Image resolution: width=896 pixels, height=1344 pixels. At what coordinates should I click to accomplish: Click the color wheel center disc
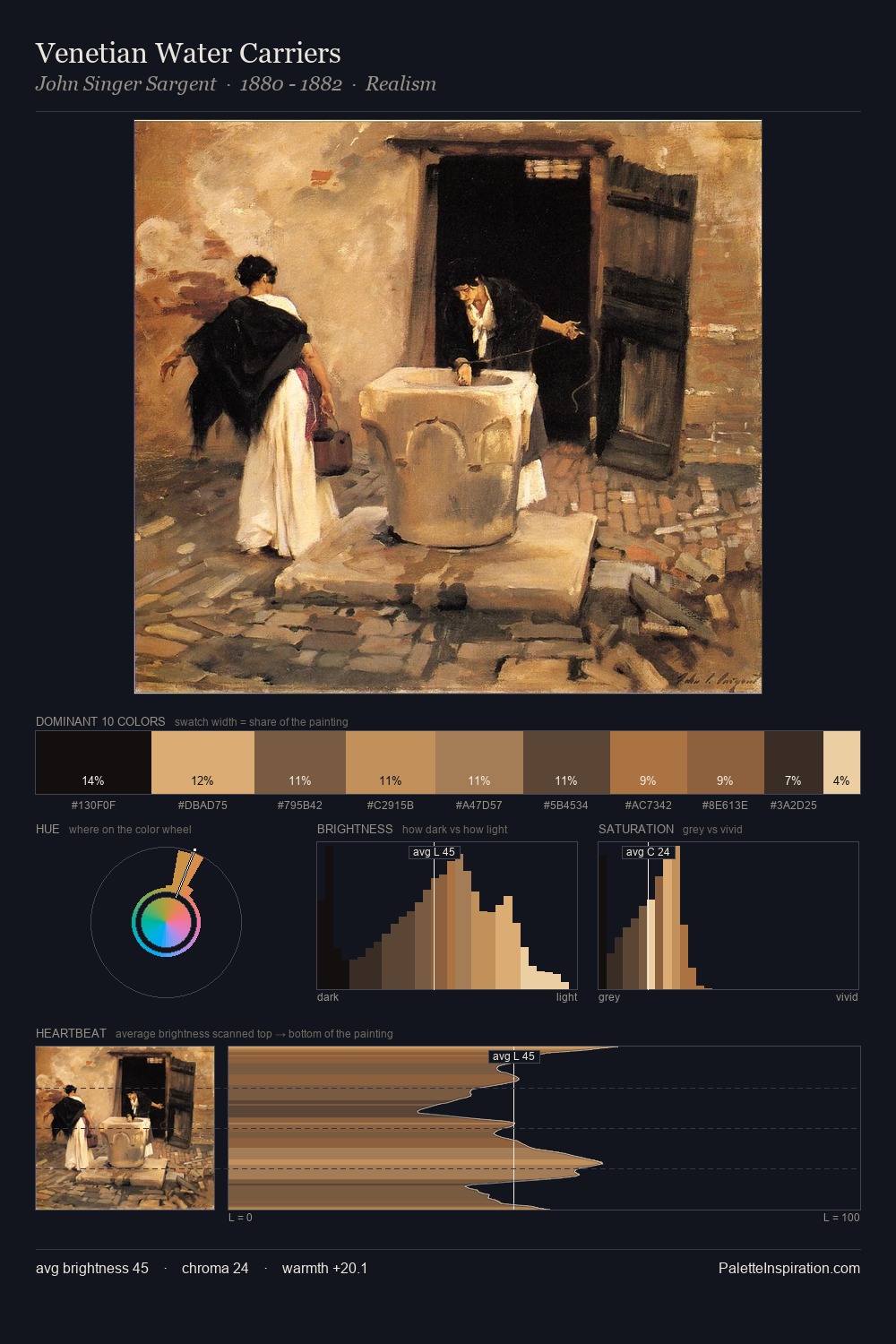(166, 922)
